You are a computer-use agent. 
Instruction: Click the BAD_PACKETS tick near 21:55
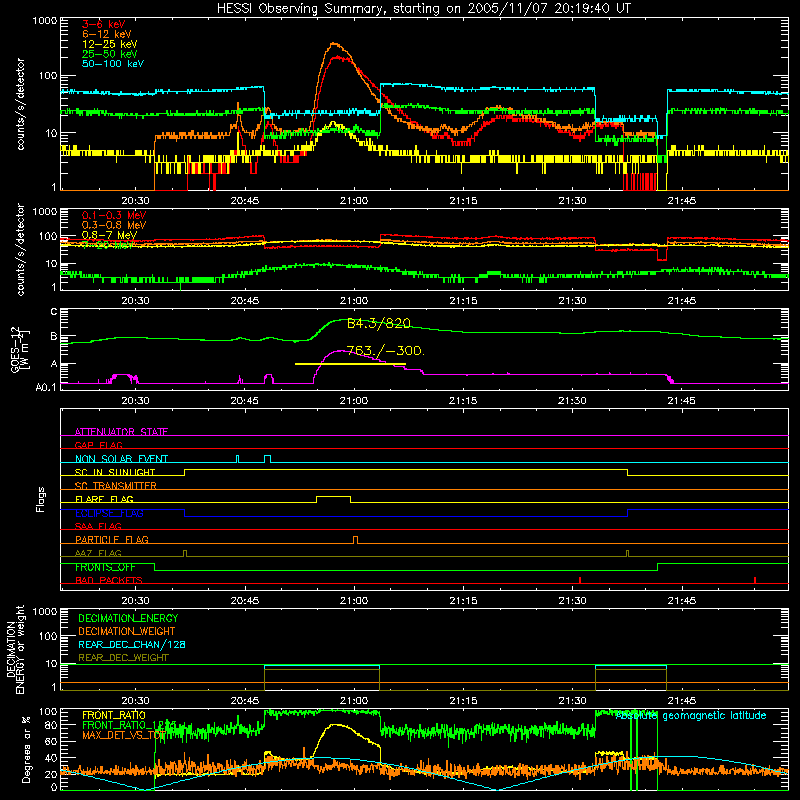[755, 580]
